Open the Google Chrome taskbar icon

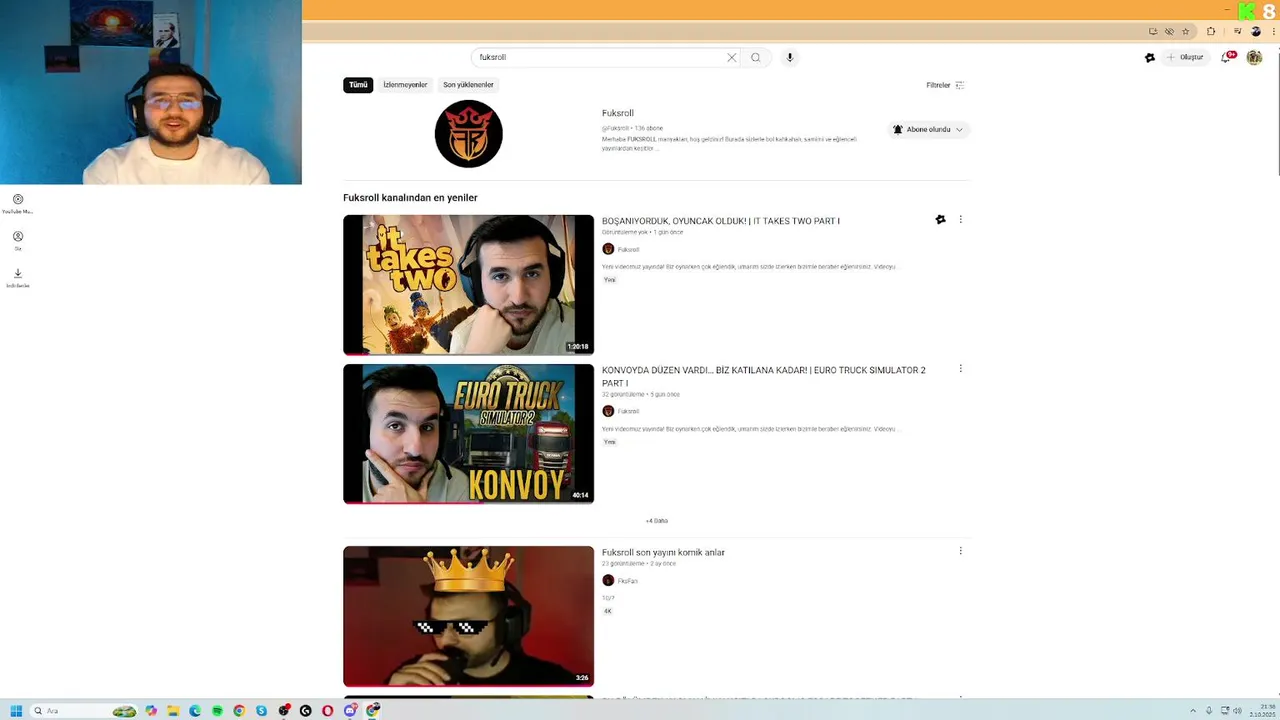(239, 711)
